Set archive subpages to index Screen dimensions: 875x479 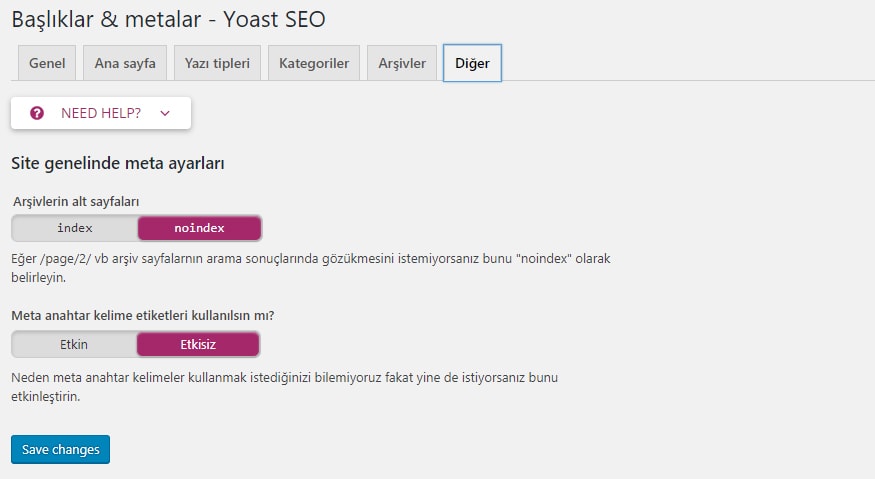75,228
